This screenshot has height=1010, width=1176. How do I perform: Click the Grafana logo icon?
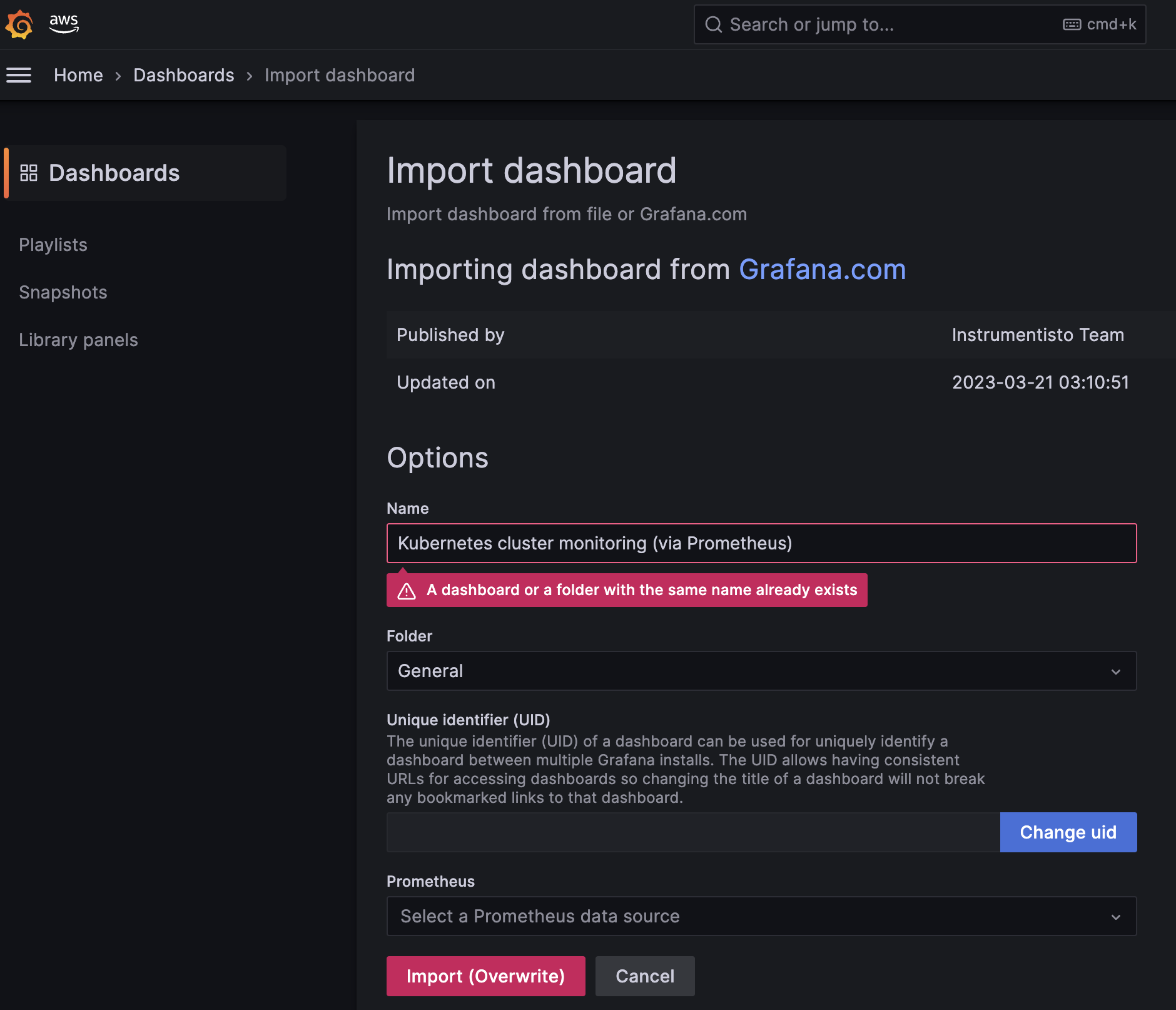[x=19, y=24]
